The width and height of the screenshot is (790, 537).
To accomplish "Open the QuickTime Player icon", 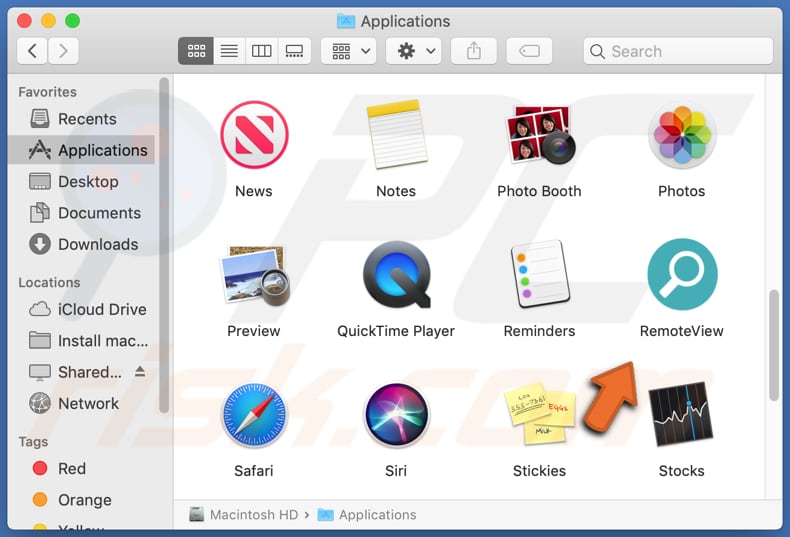I will (396, 274).
